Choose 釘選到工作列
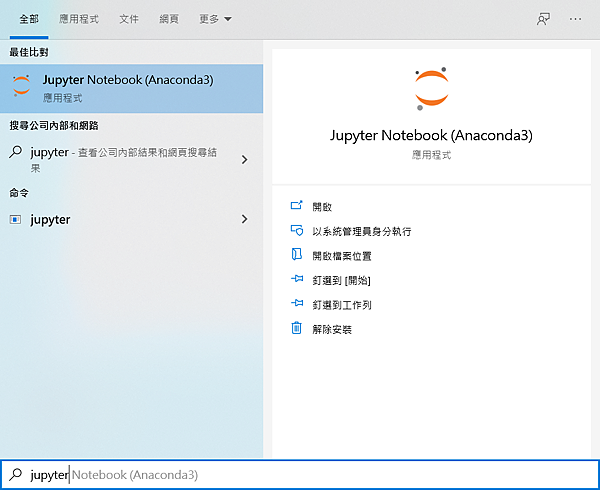Screen dimensions: 600x490 342,305
